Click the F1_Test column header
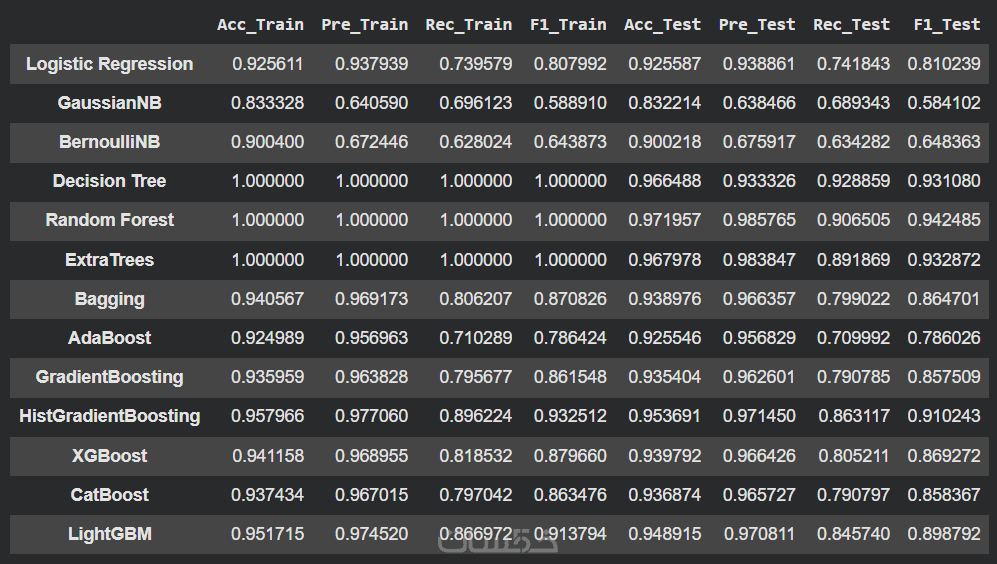Image resolution: width=997 pixels, height=564 pixels. [x=947, y=25]
